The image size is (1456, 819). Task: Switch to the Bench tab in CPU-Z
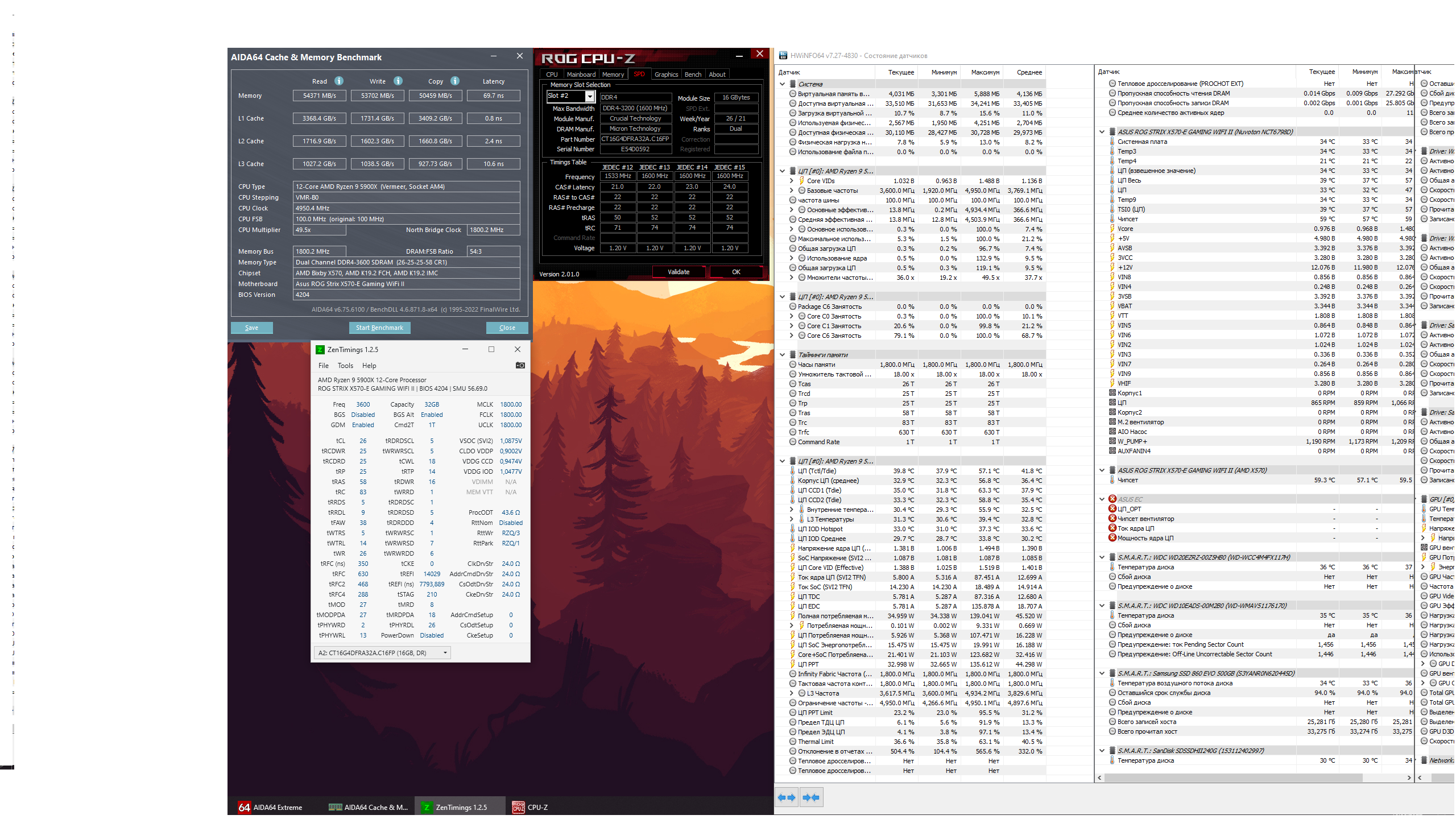692,75
